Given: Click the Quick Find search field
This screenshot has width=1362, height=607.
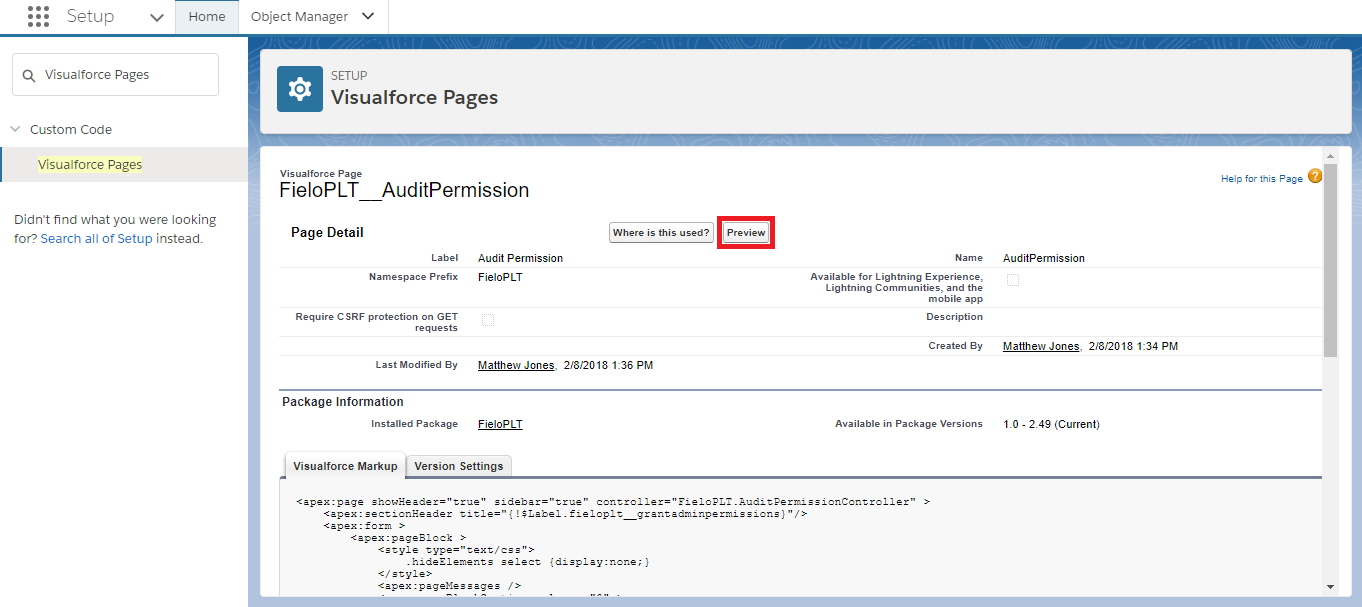Looking at the screenshot, I should pos(115,75).
